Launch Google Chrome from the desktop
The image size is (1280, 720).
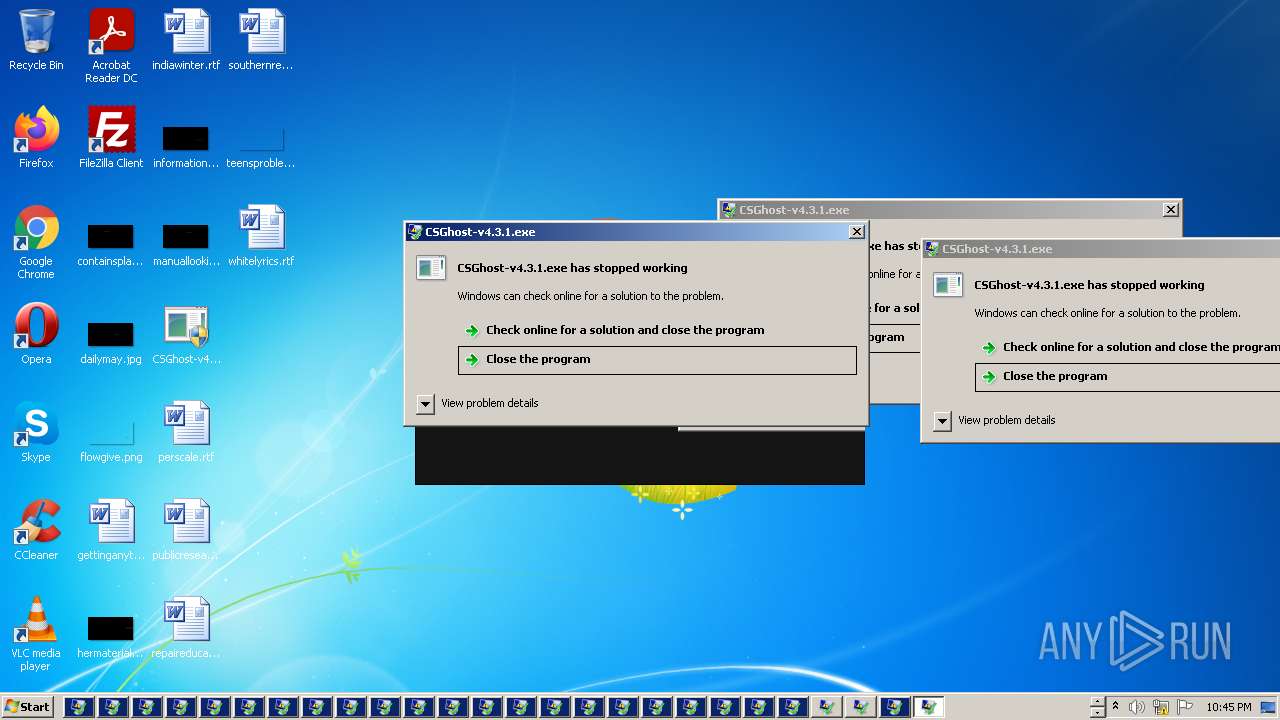point(36,242)
